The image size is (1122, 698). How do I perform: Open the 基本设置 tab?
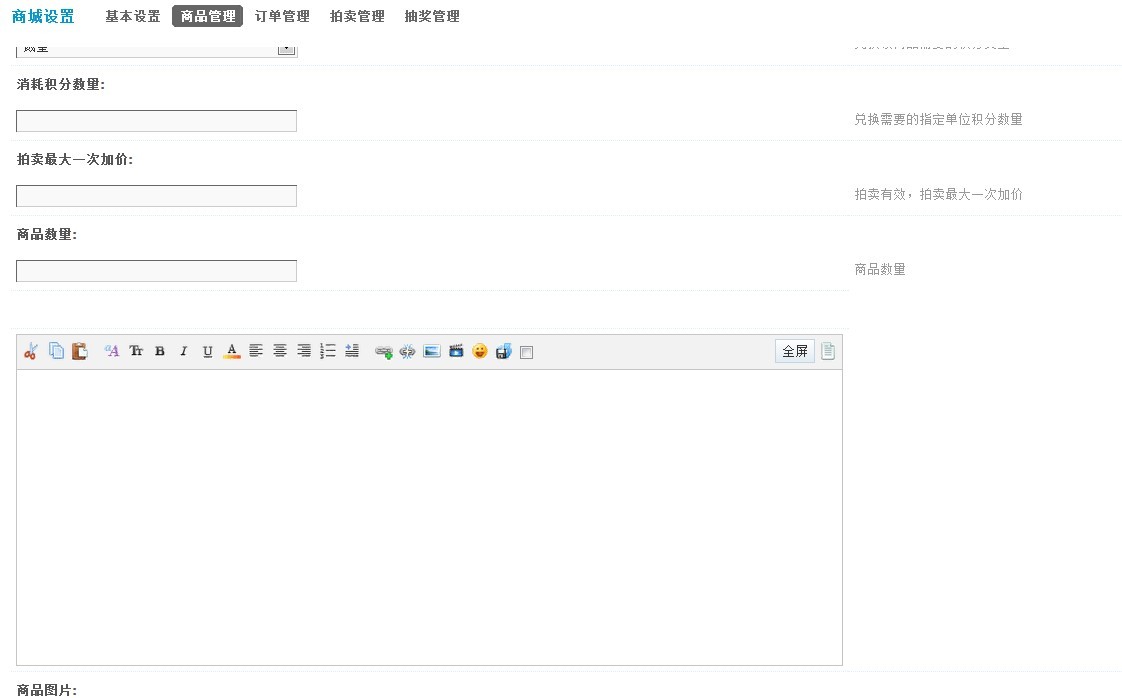tap(133, 16)
